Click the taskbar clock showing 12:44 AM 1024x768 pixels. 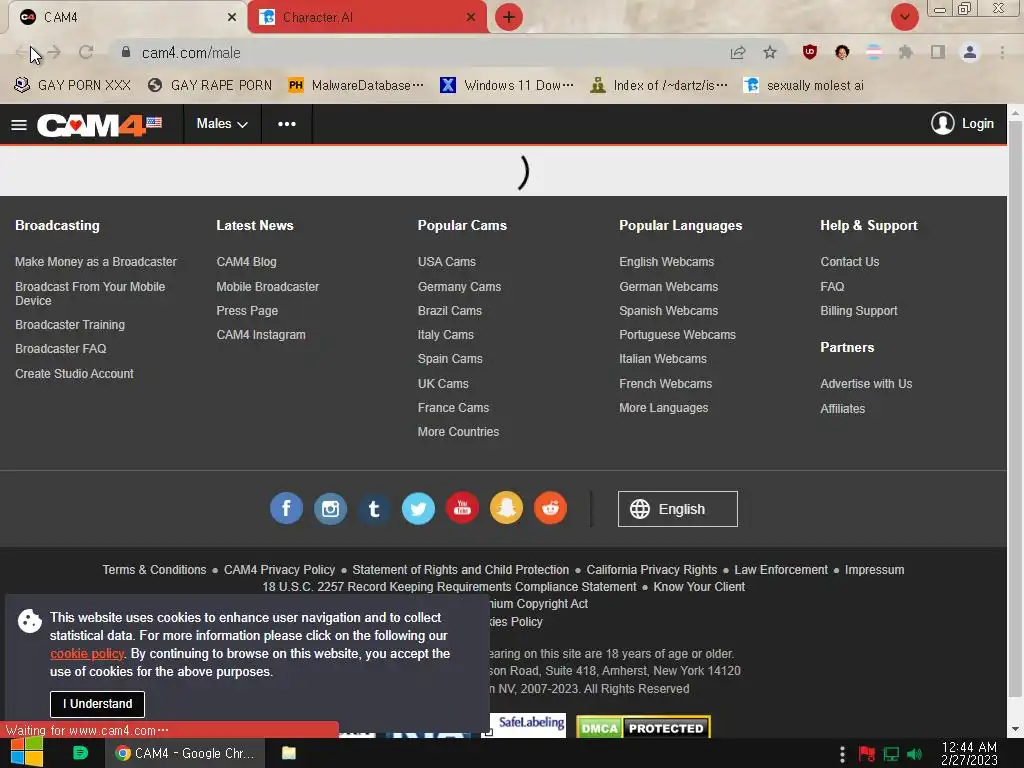(969, 754)
